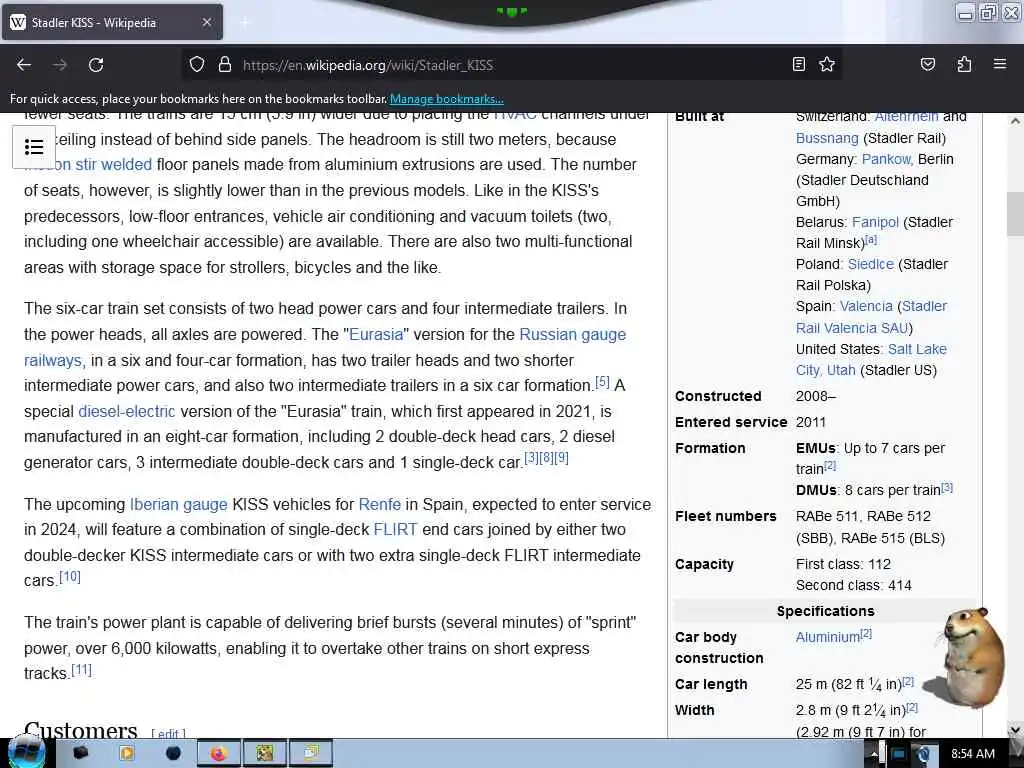
Task: Open the Bussnang link in infobox
Action: pyautogui.click(x=827, y=138)
